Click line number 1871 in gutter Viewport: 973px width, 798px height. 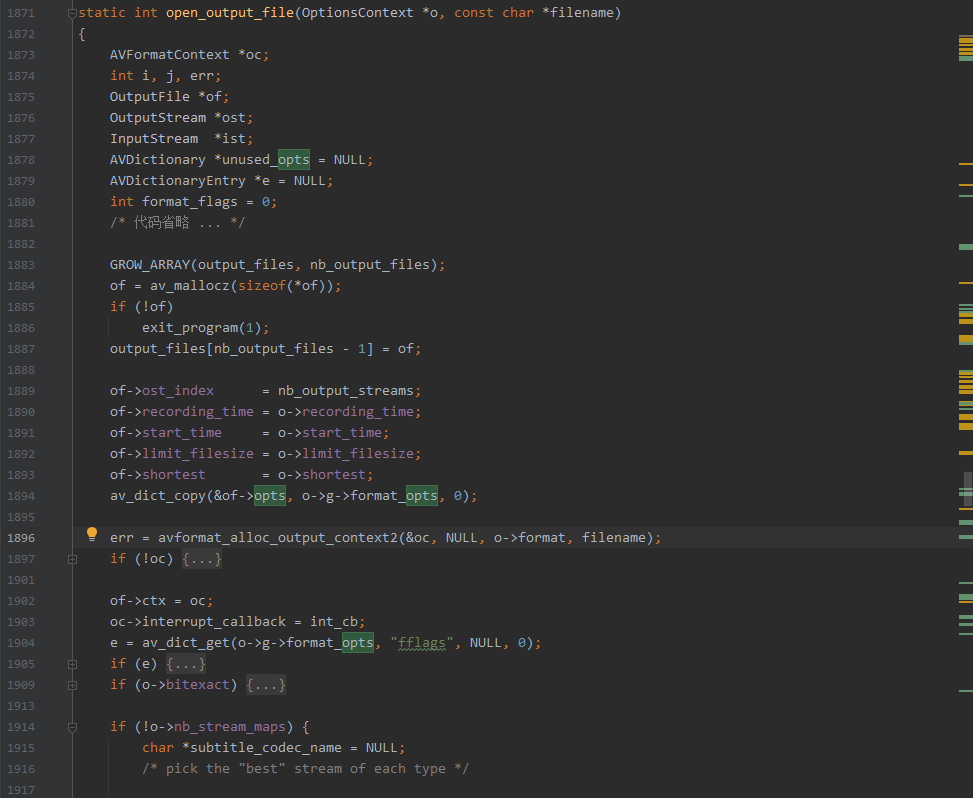21,13
